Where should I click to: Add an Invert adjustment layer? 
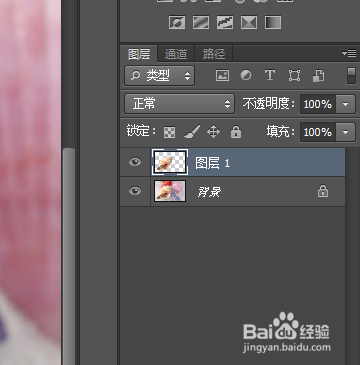click(x=177, y=23)
